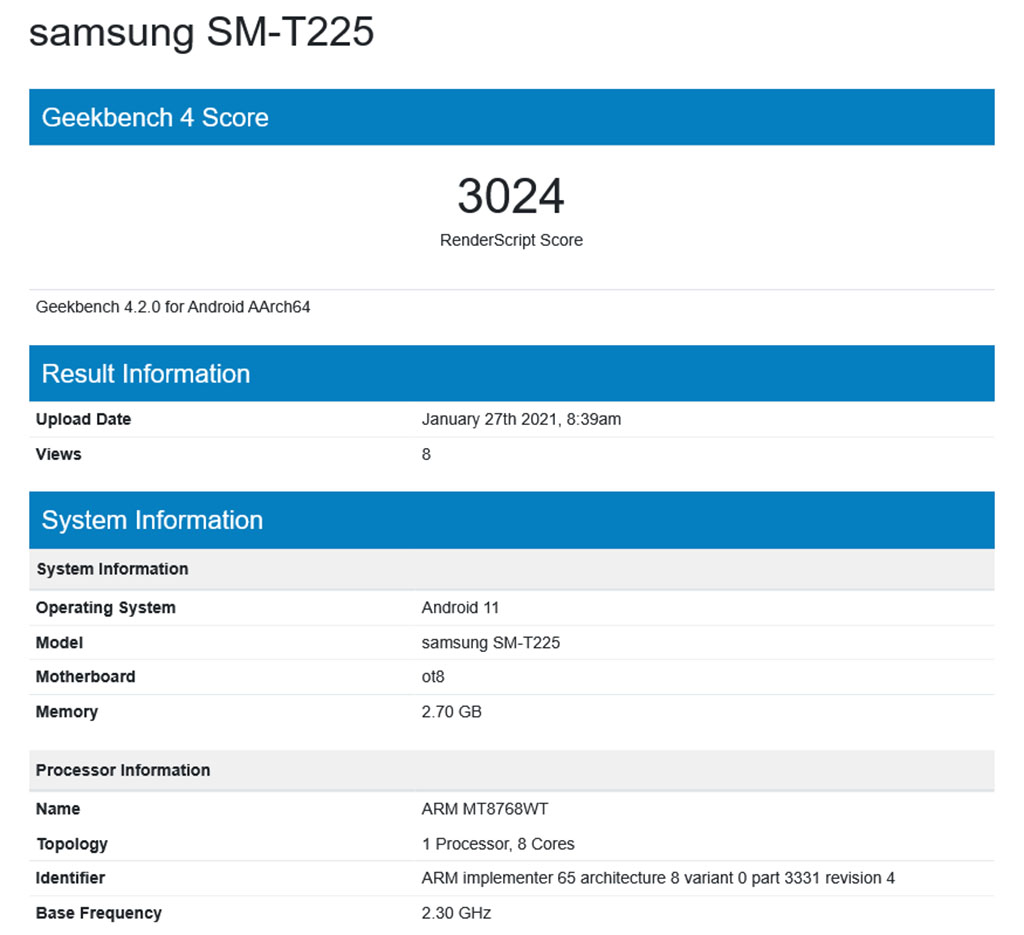Select the processor name 'ARM MT8768WT'
This screenshot has height=935, width=1024.
[485, 809]
